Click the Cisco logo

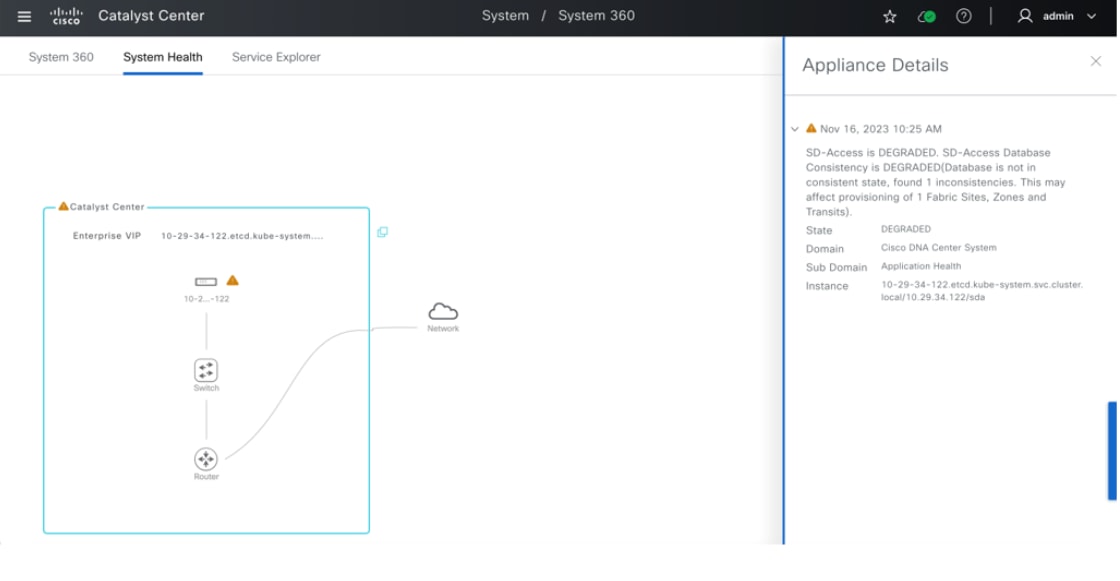(x=66, y=16)
